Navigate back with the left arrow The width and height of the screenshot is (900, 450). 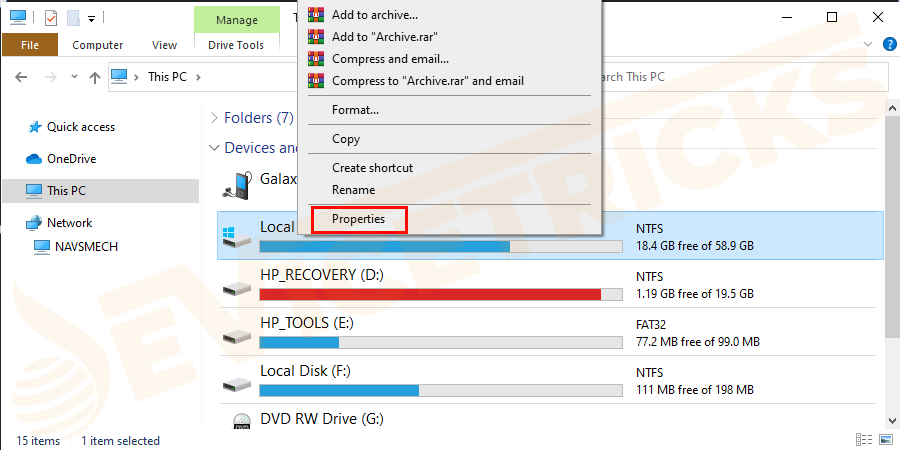click(21, 76)
